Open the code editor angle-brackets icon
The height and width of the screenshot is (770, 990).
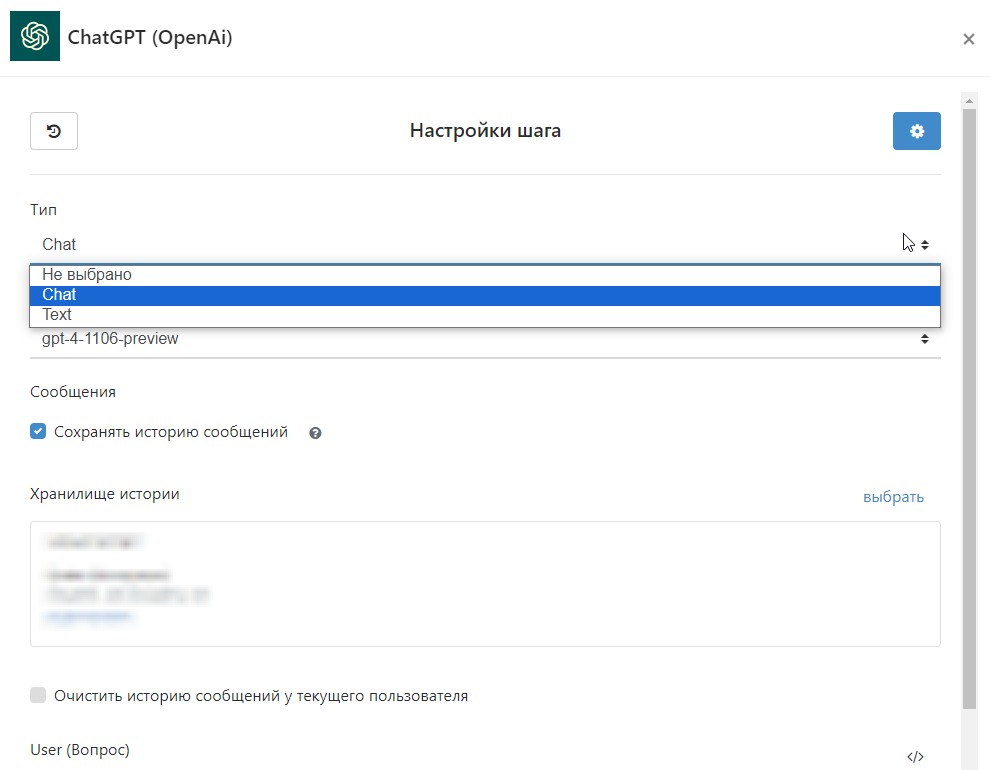(914, 757)
